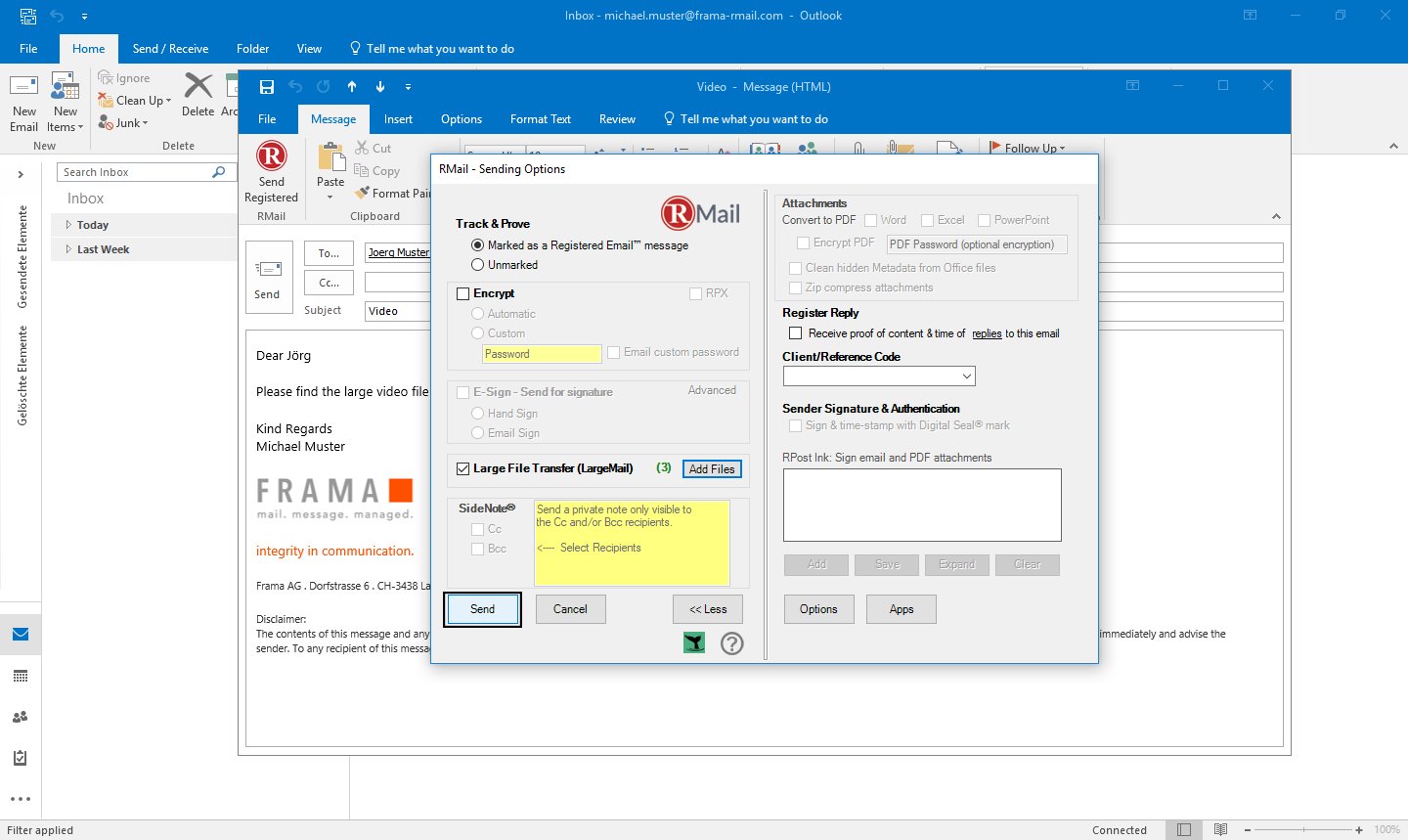Go to previous item with up arrow
Image resolution: width=1408 pixels, height=840 pixels.
[x=352, y=87]
